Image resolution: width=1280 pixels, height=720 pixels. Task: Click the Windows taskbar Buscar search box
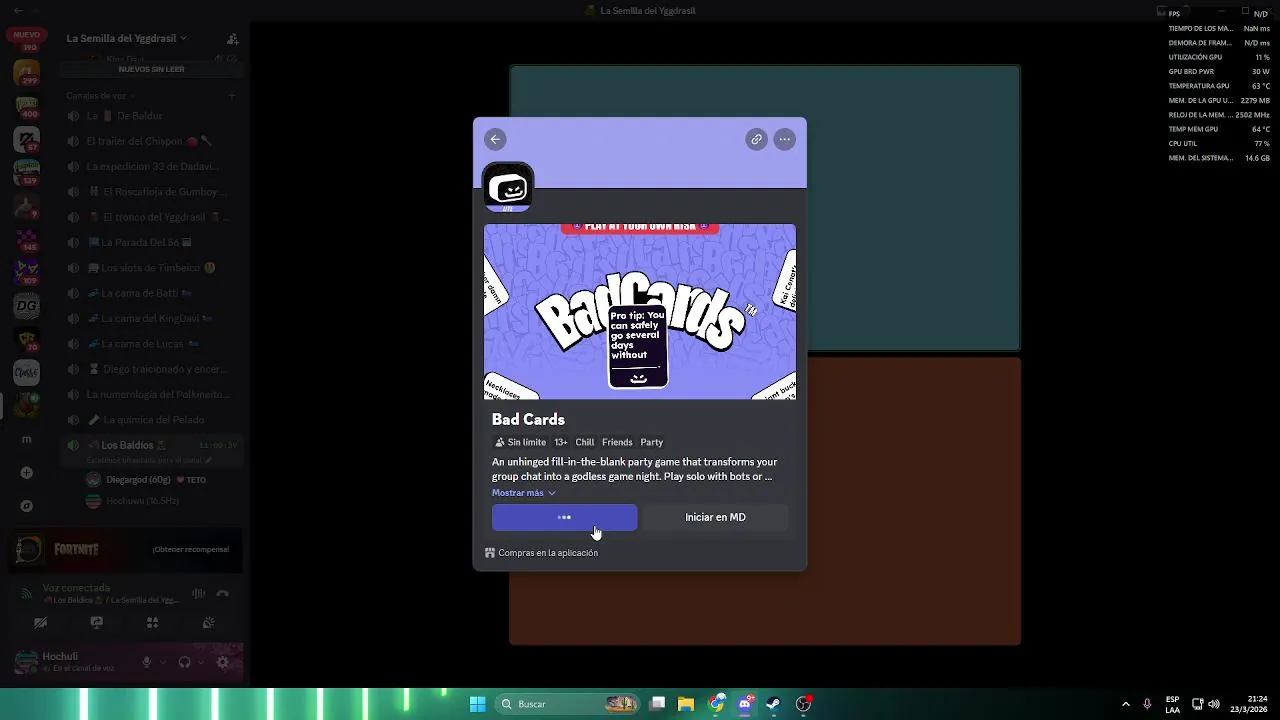tap(568, 704)
